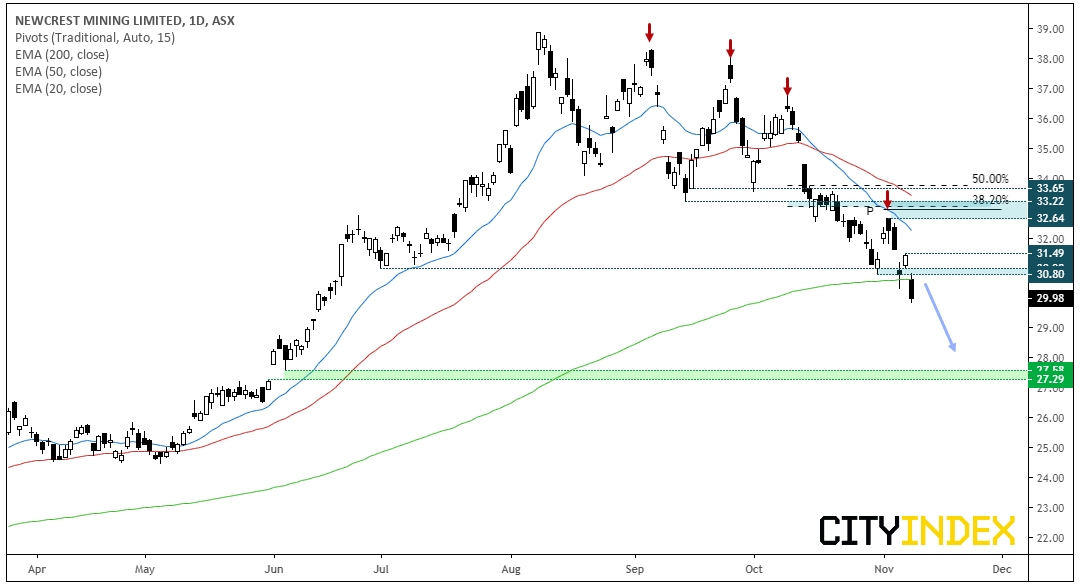Select the EMA (50, close) indicator label
Image resolution: width=1080 pixels, height=586 pixels.
[59, 72]
